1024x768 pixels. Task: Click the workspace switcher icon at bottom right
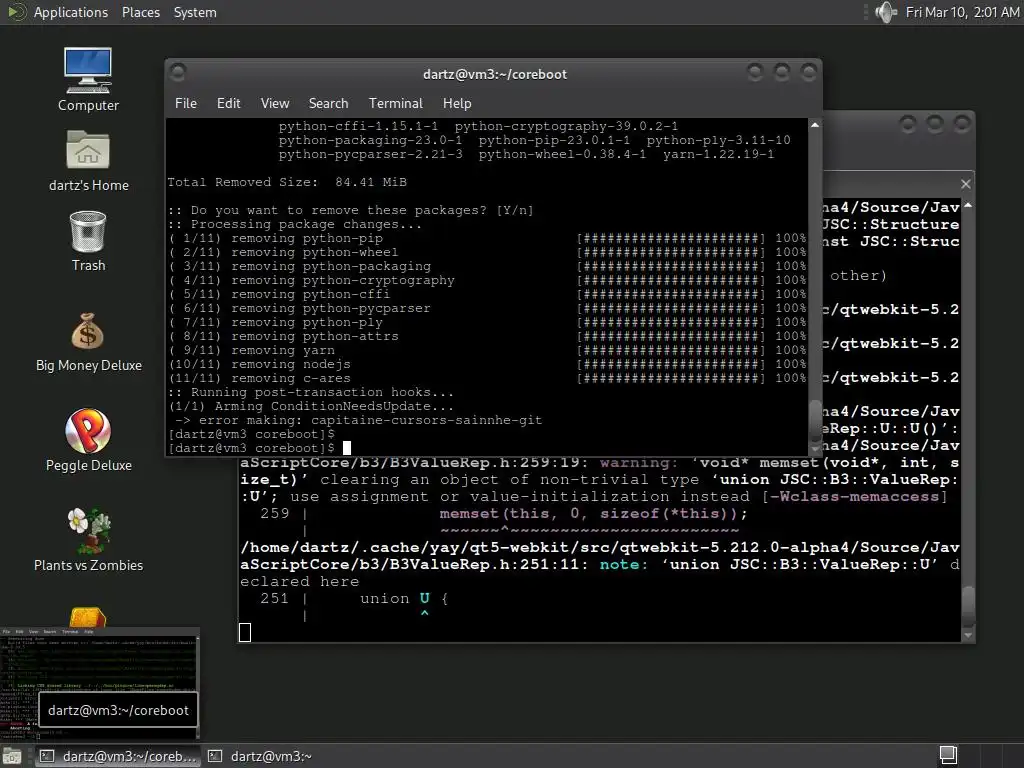click(948, 756)
